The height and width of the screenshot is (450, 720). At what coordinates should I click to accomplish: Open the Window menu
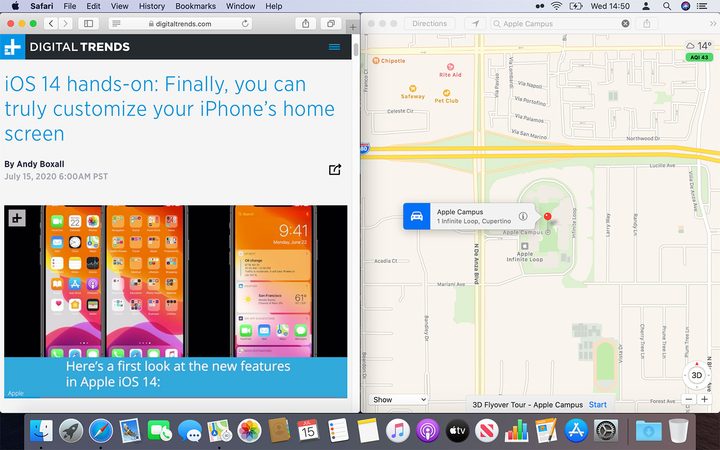241,6
